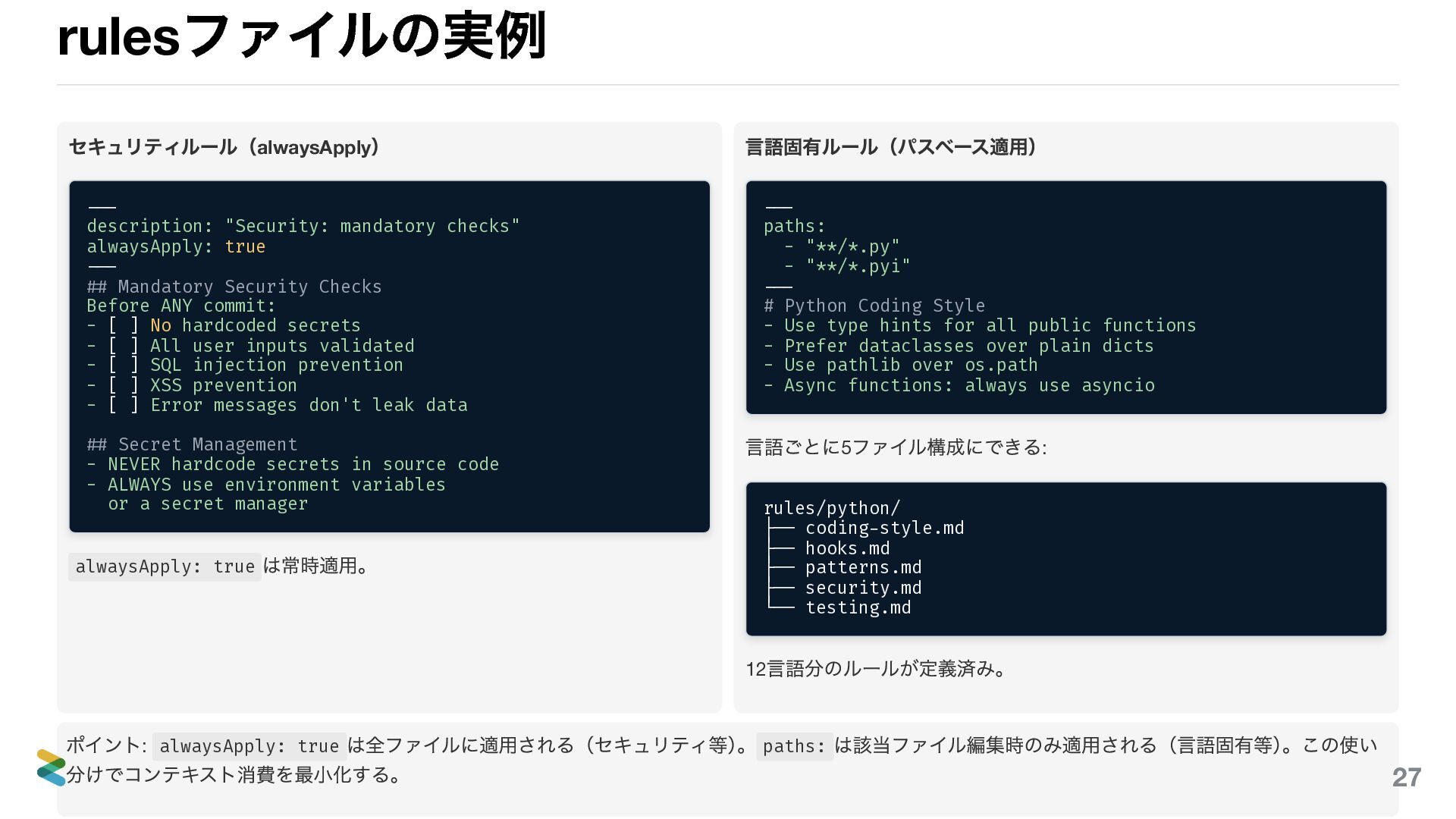Tick 'Error messages don't leak data' checkbox
Screen dimensions: 1456x819
pyautogui.click(x=124, y=405)
